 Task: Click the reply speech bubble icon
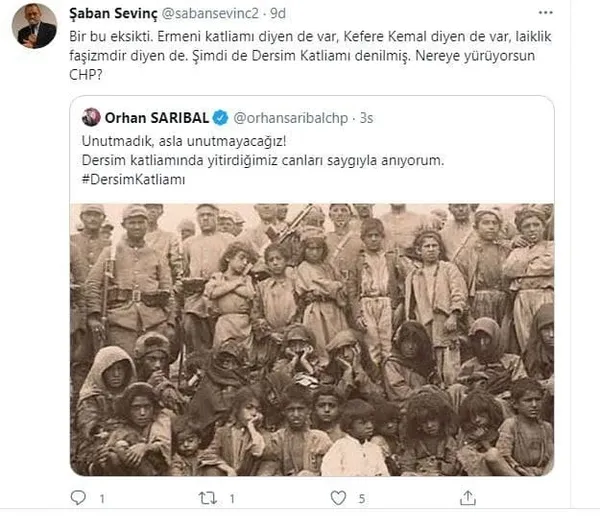click(78, 498)
